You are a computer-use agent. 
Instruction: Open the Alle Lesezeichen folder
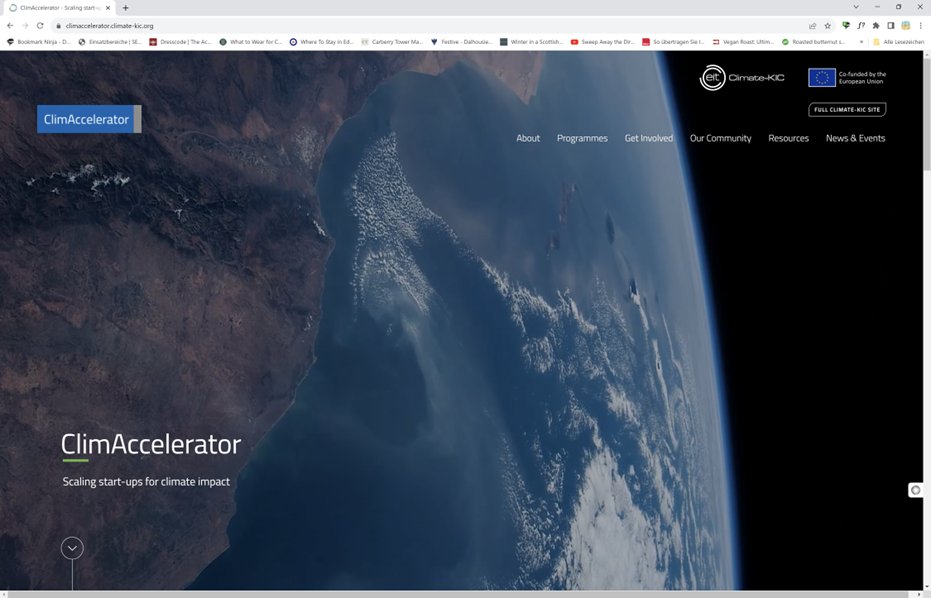point(898,42)
